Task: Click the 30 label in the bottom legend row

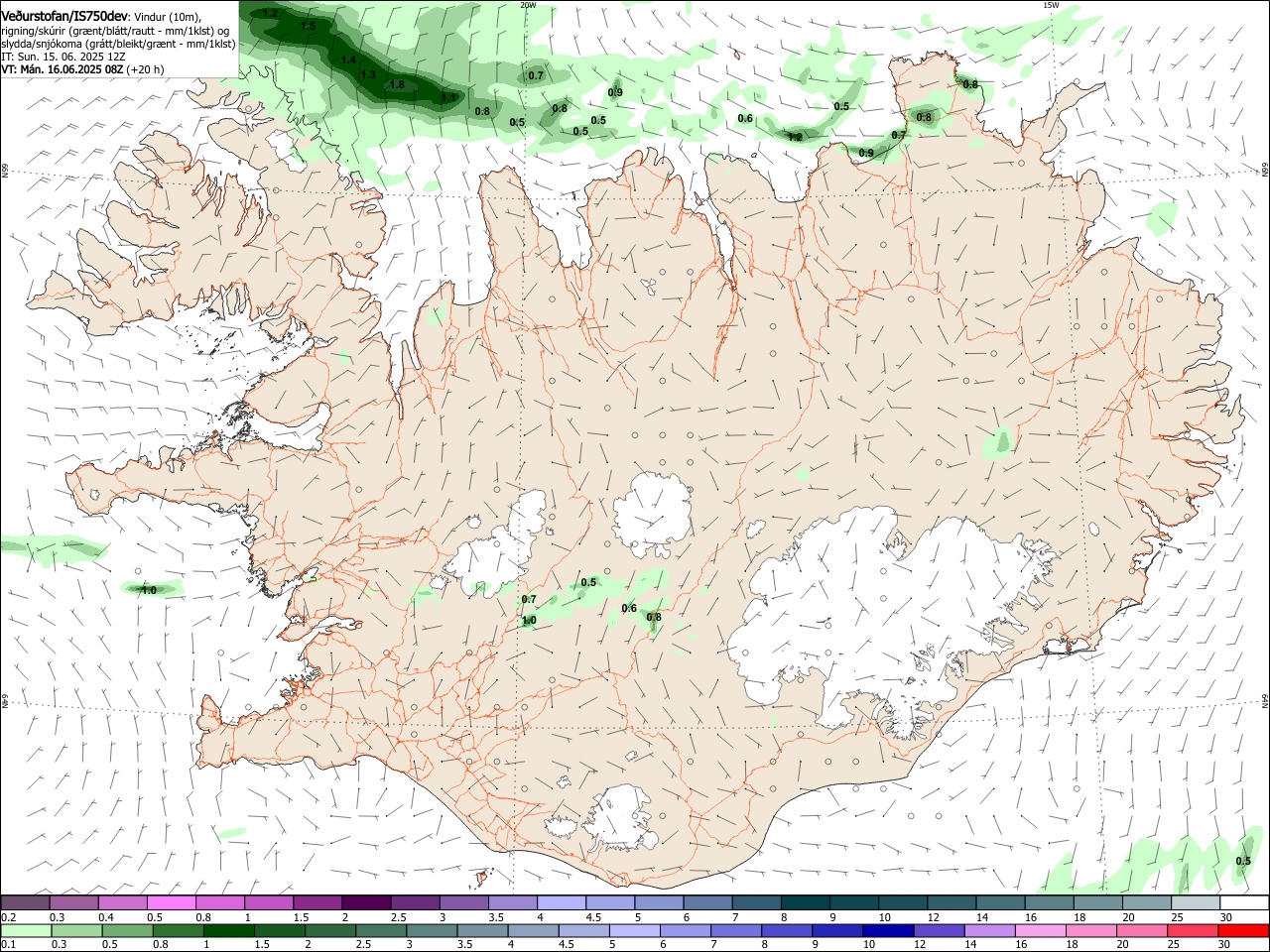Action: 1223,945
